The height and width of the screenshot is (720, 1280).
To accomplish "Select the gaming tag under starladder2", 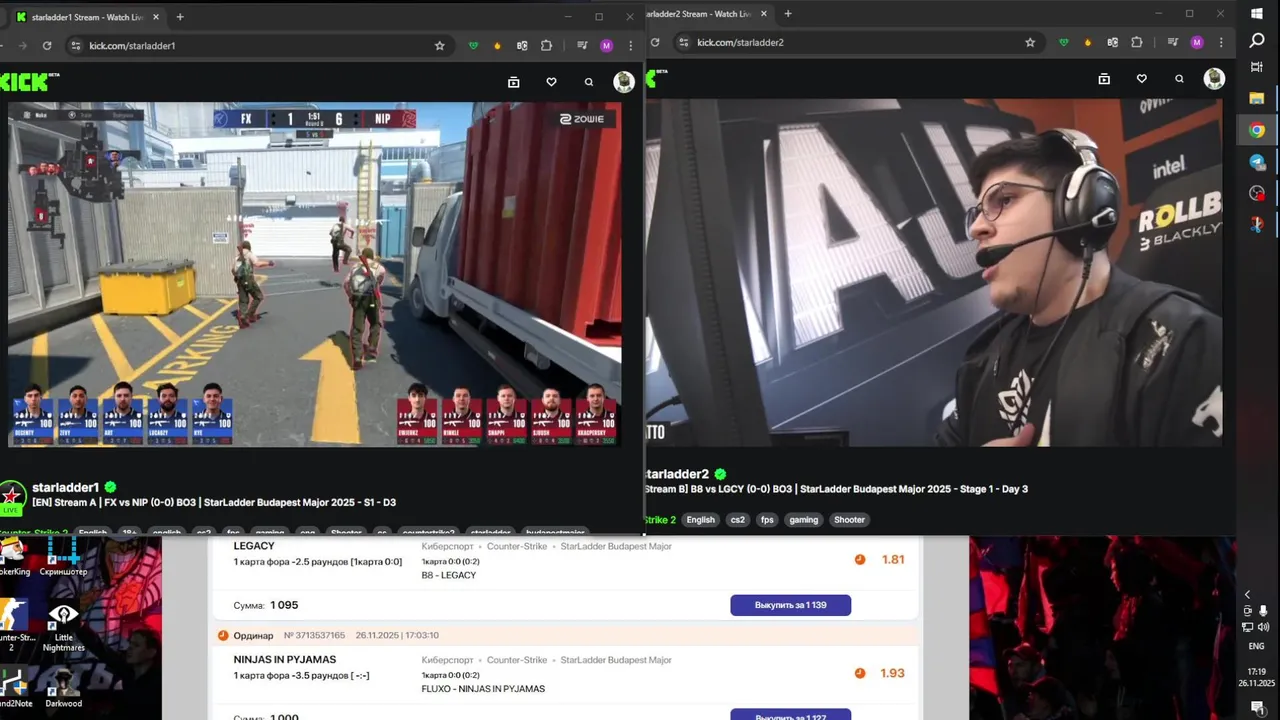I will [x=803, y=520].
